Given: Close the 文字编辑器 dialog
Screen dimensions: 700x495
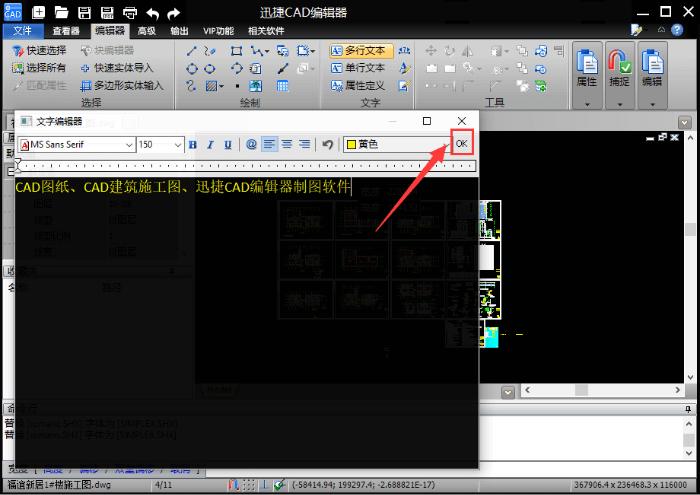Looking at the screenshot, I should (462, 121).
